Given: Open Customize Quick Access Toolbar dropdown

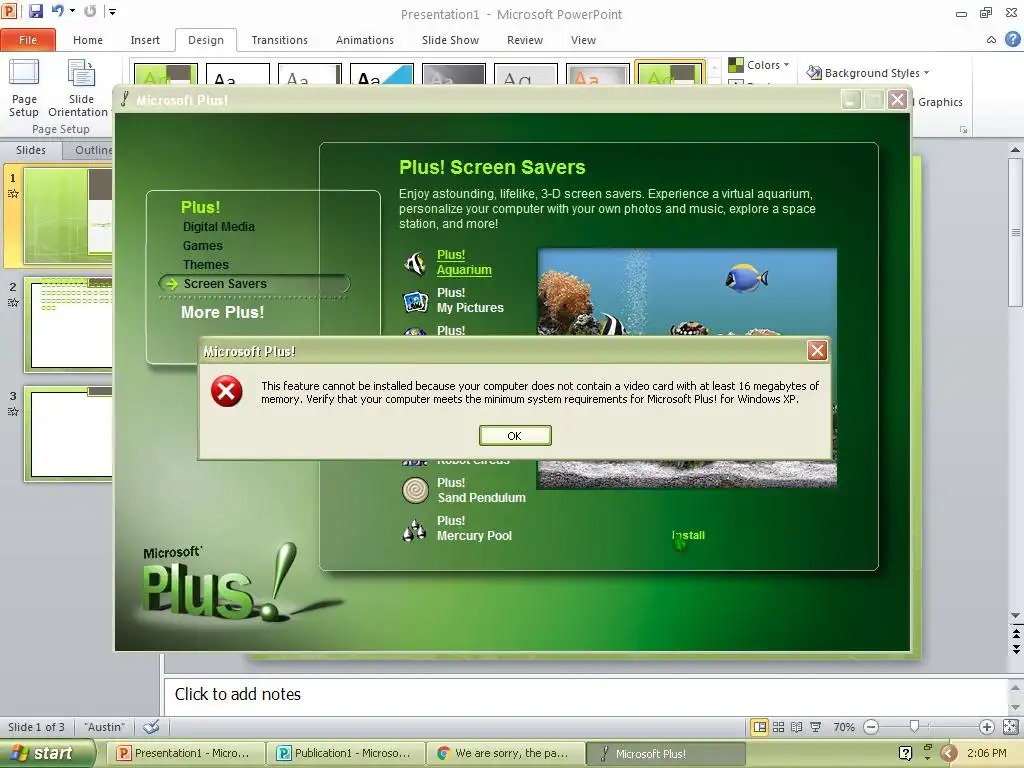Looking at the screenshot, I should click(x=112, y=11).
